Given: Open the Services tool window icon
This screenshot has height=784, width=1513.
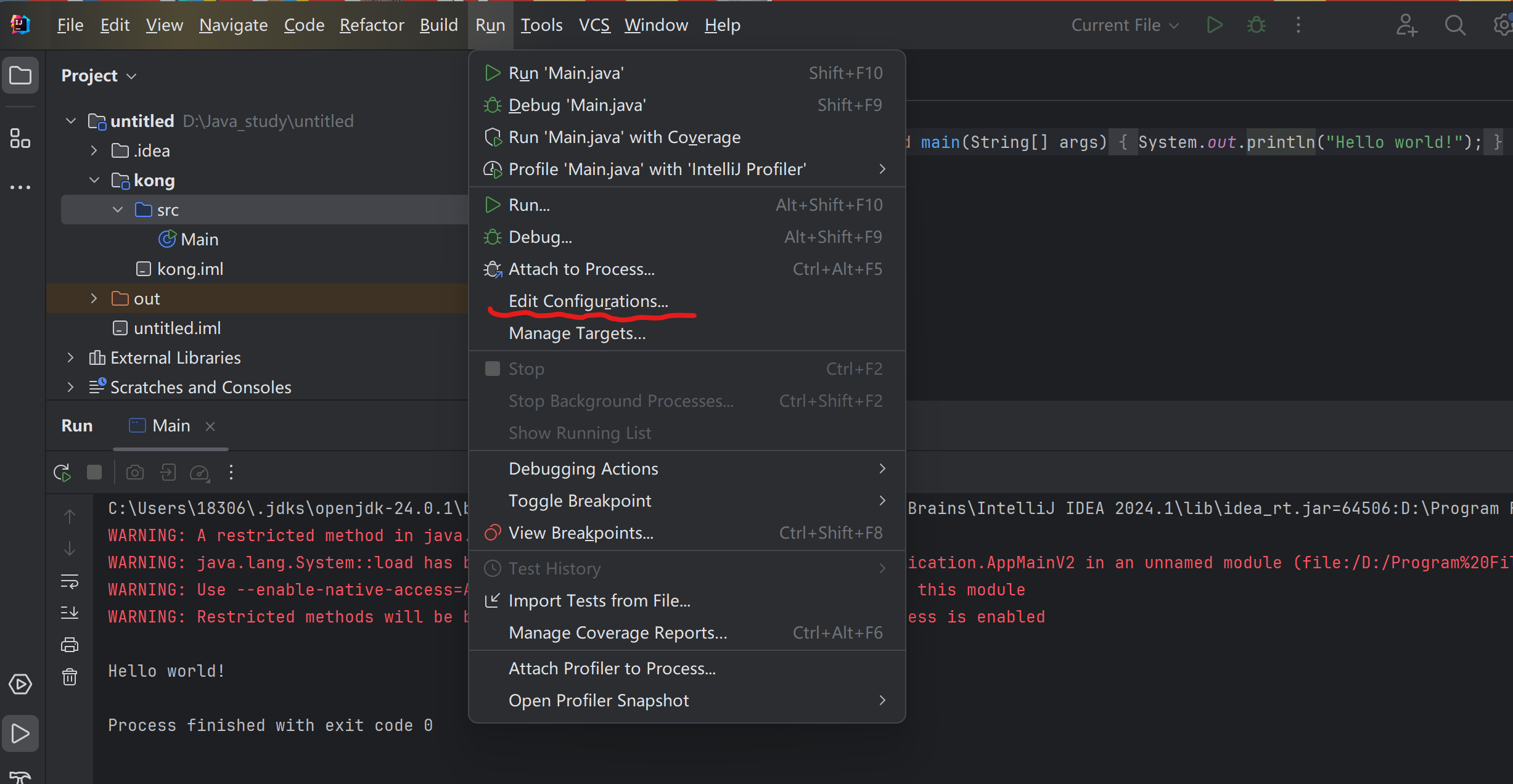Looking at the screenshot, I should (20, 684).
